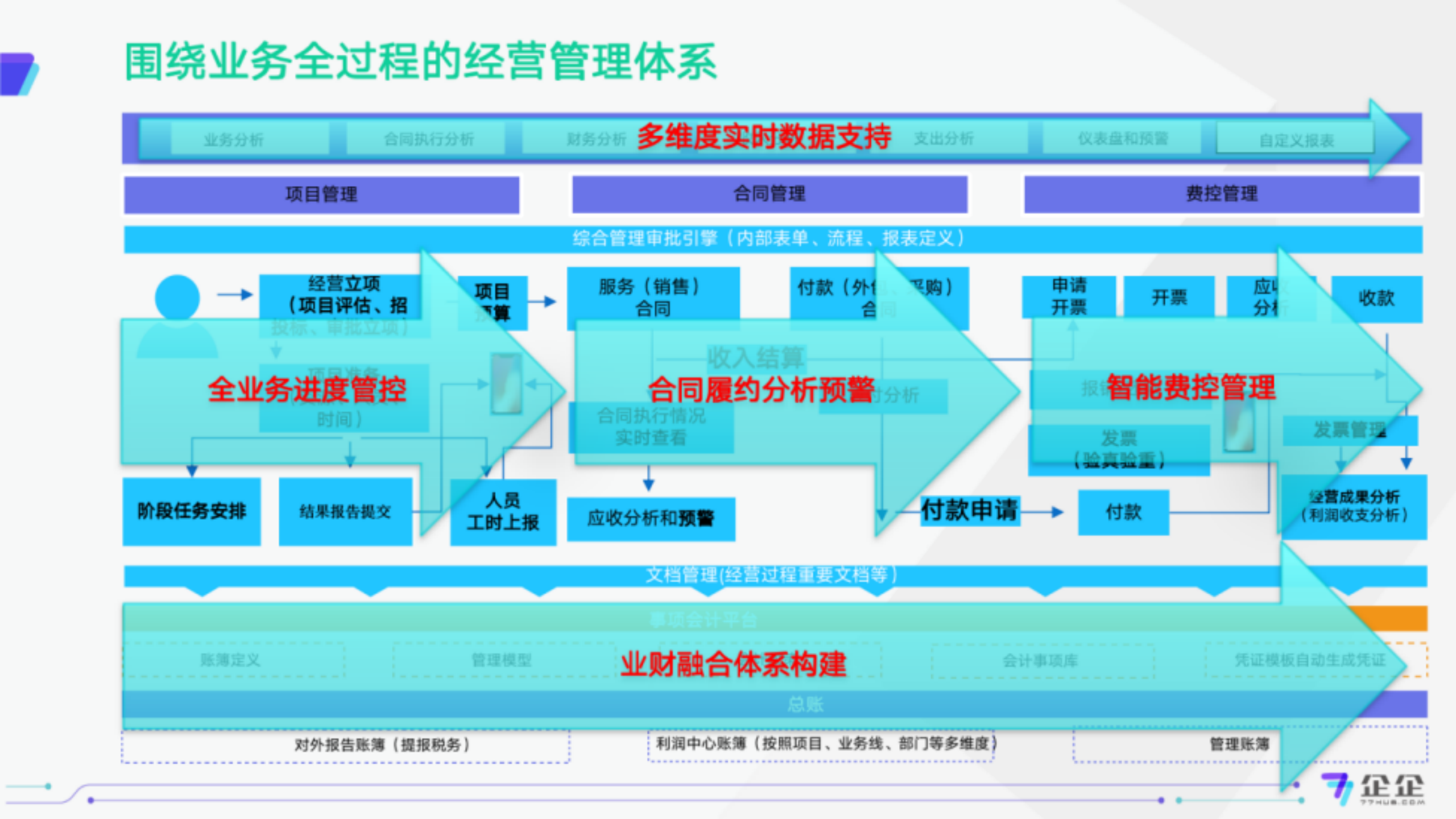Click the 结果报告提交 box
This screenshot has height=819, width=1456.
click(x=345, y=511)
